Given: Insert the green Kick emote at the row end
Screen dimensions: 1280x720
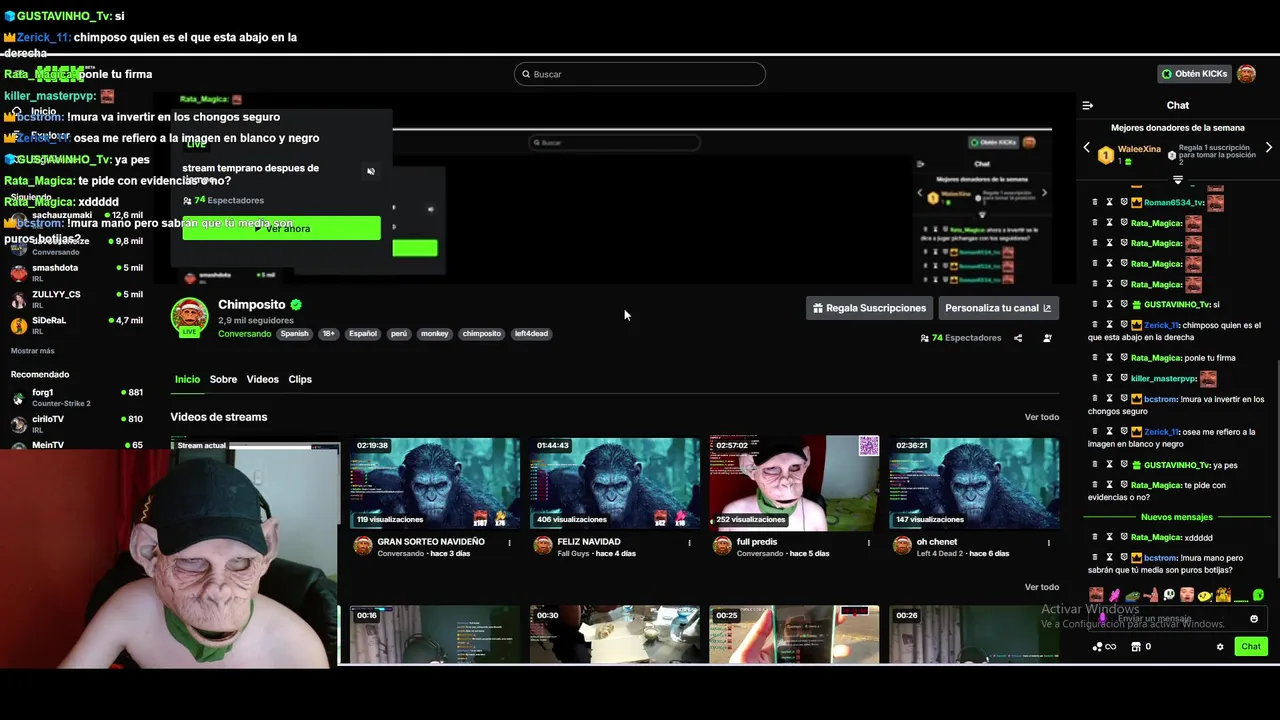Looking at the screenshot, I should [1258, 595].
